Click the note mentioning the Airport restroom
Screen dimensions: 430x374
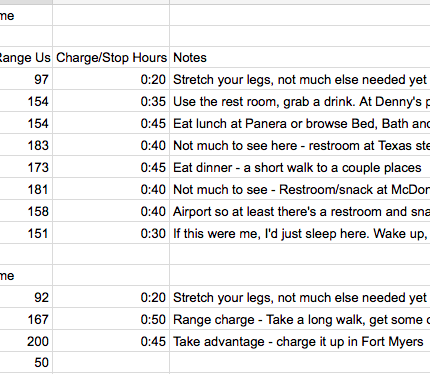coord(300,211)
